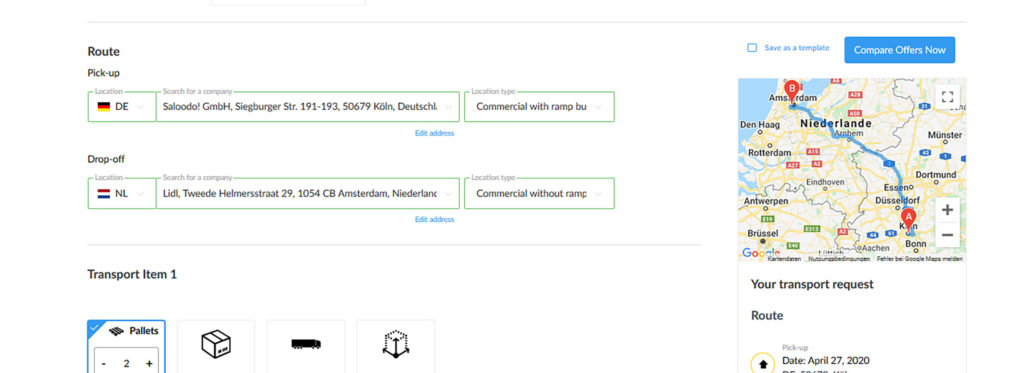Viewport: 1024px width, 373px height.
Task: Zoom in on the route map
Action: point(948,210)
